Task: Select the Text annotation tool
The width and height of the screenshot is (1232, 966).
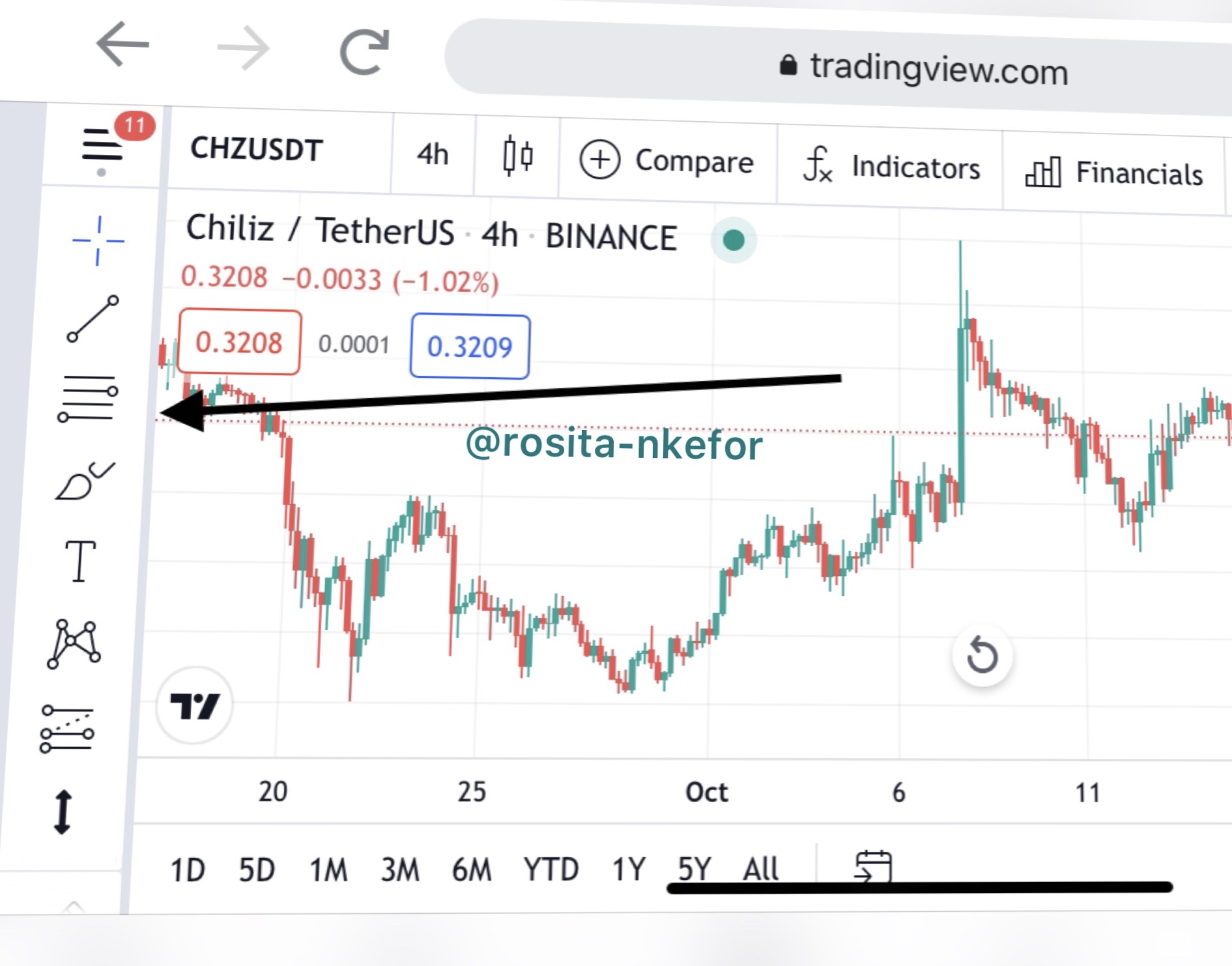Action: coord(80,561)
